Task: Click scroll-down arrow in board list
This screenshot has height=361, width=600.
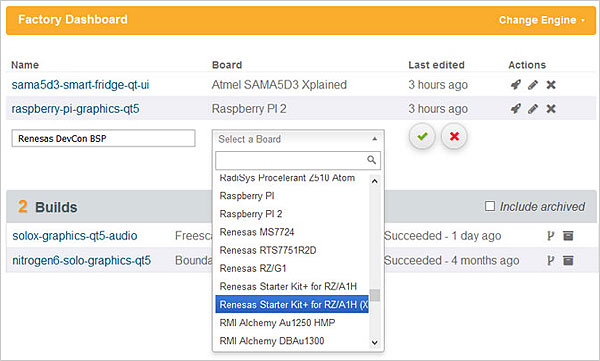Action: [375, 342]
